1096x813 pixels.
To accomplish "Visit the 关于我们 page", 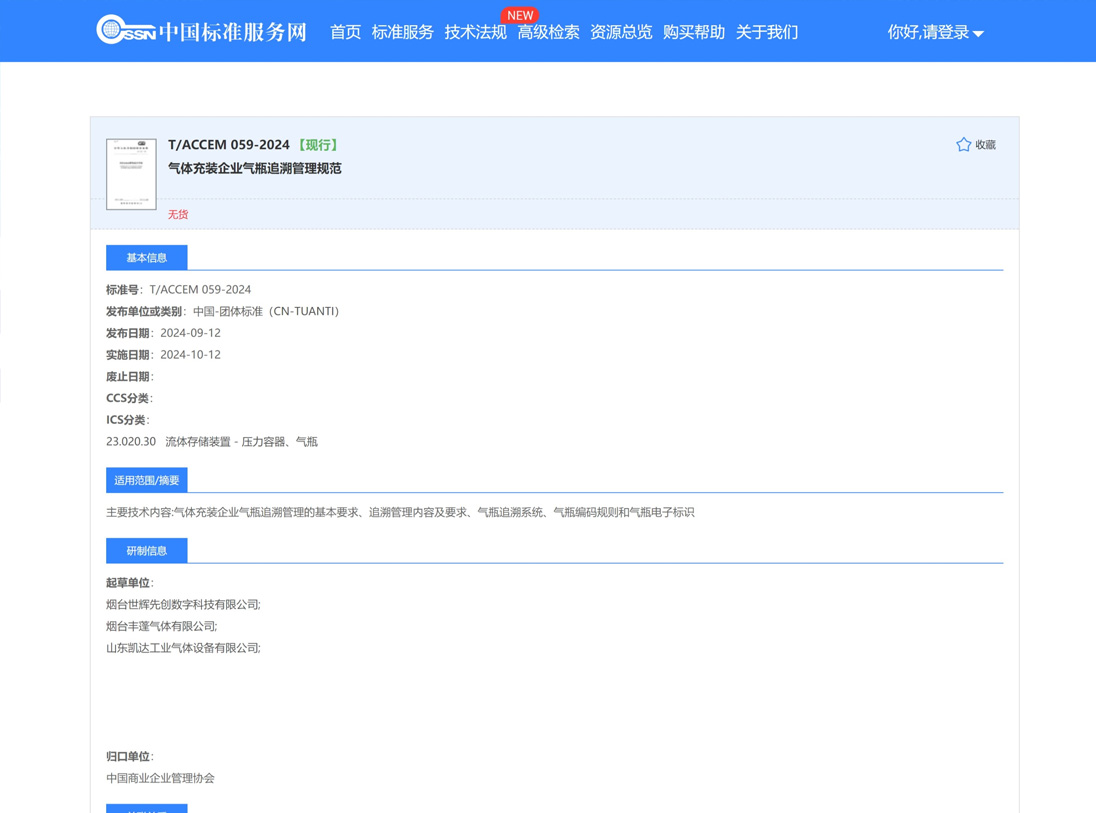I will (x=767, y=32).
